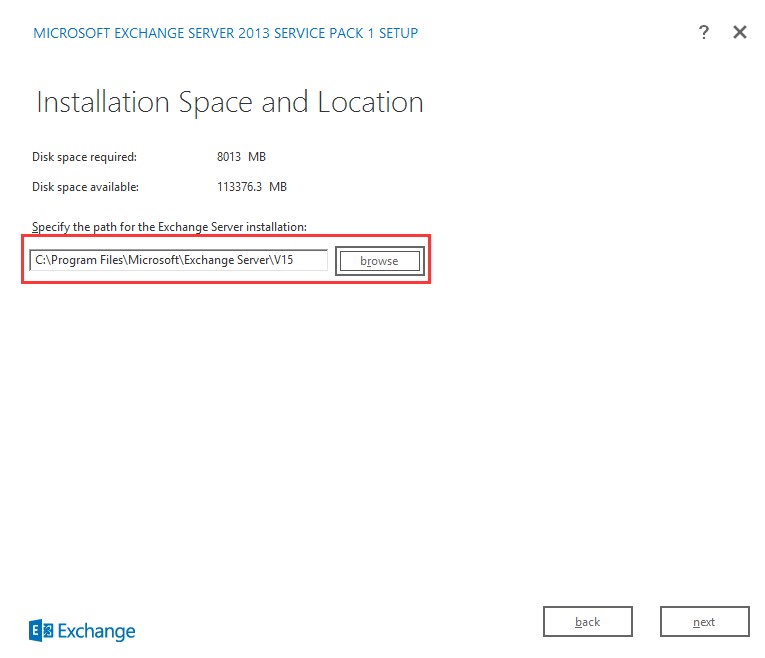Click the blue Exchange logo icon
765x658 pixels.
tap(41, 630)
